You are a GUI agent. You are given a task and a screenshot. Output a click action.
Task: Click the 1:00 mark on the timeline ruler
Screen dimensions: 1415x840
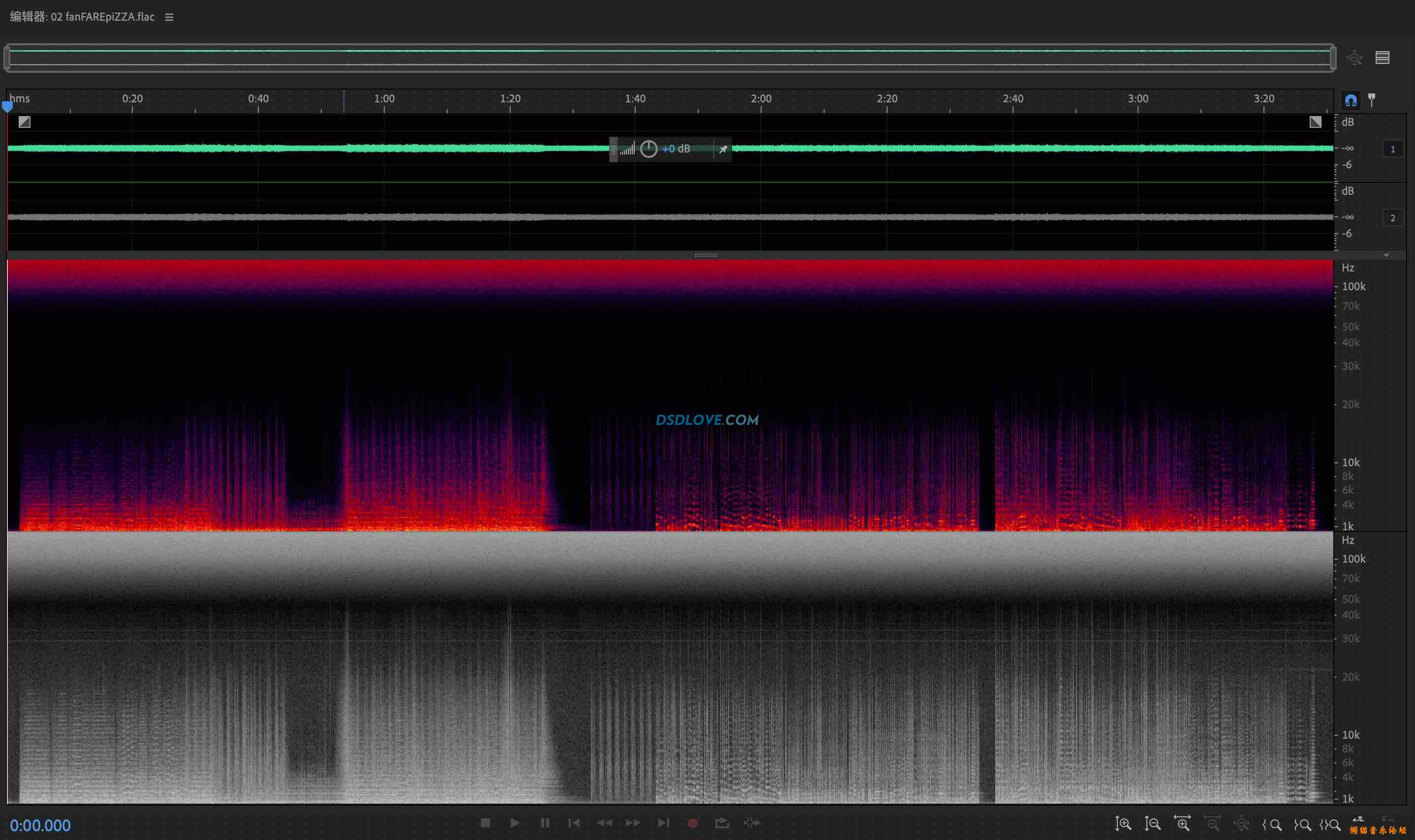click(x=384, y=98)
